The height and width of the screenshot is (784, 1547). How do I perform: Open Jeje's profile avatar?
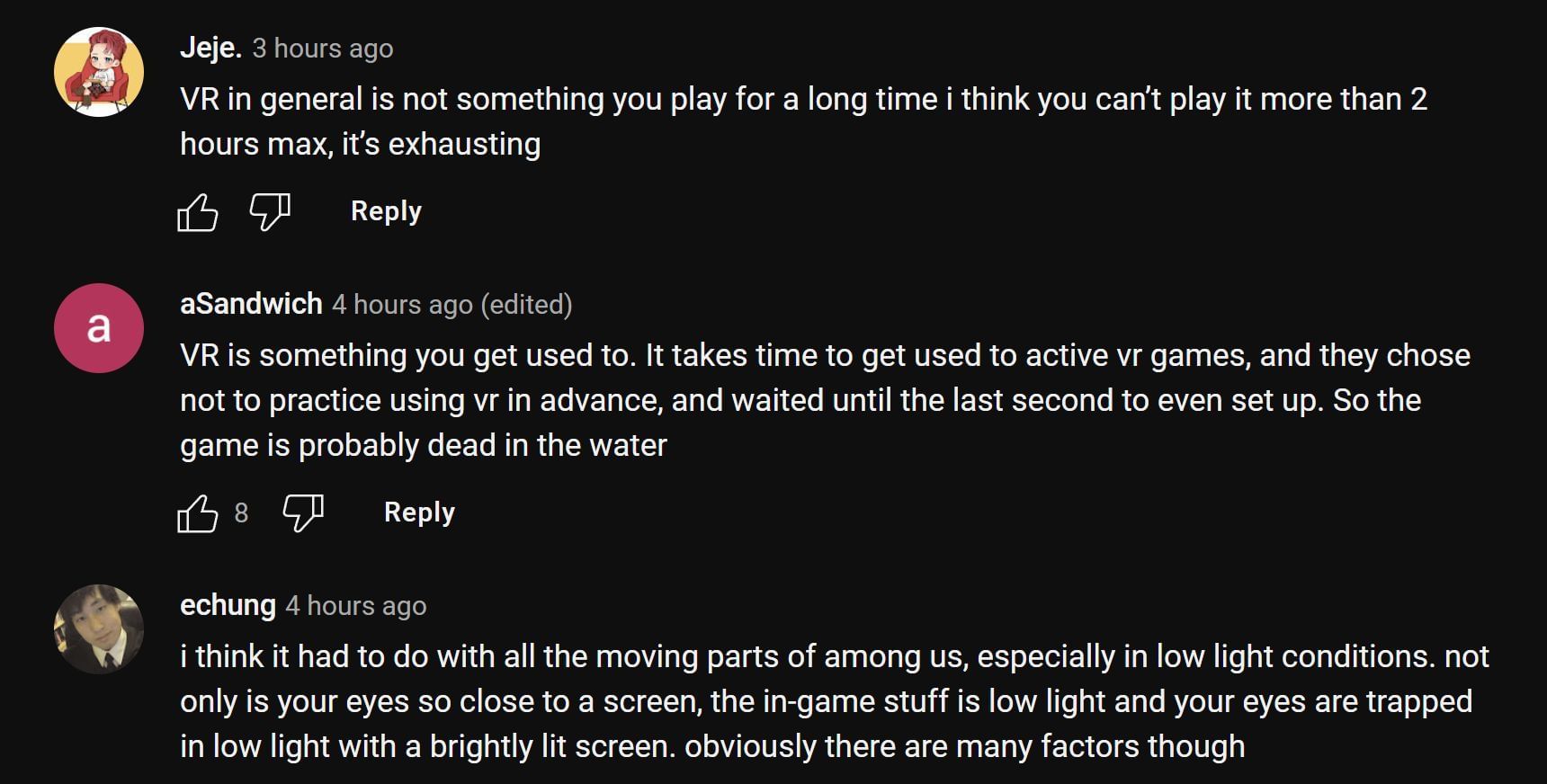tap(99, 72)
